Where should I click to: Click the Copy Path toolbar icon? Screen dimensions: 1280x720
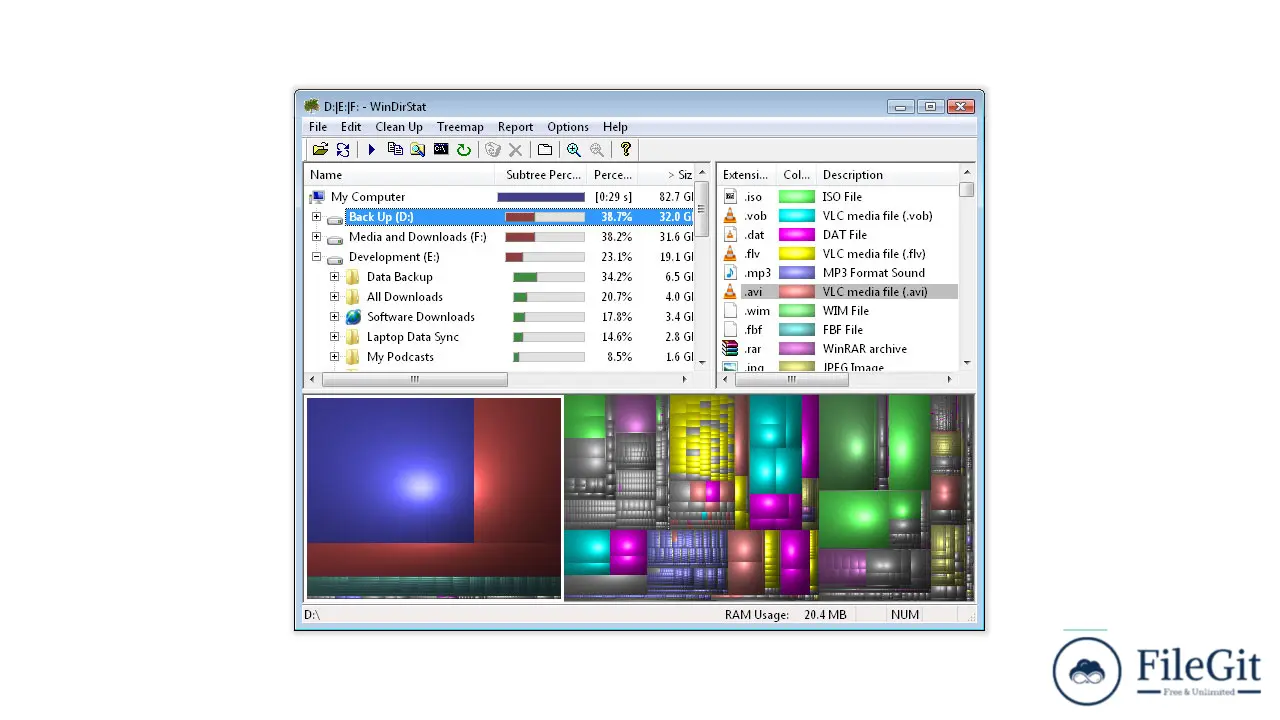click(x=395, y=149)
